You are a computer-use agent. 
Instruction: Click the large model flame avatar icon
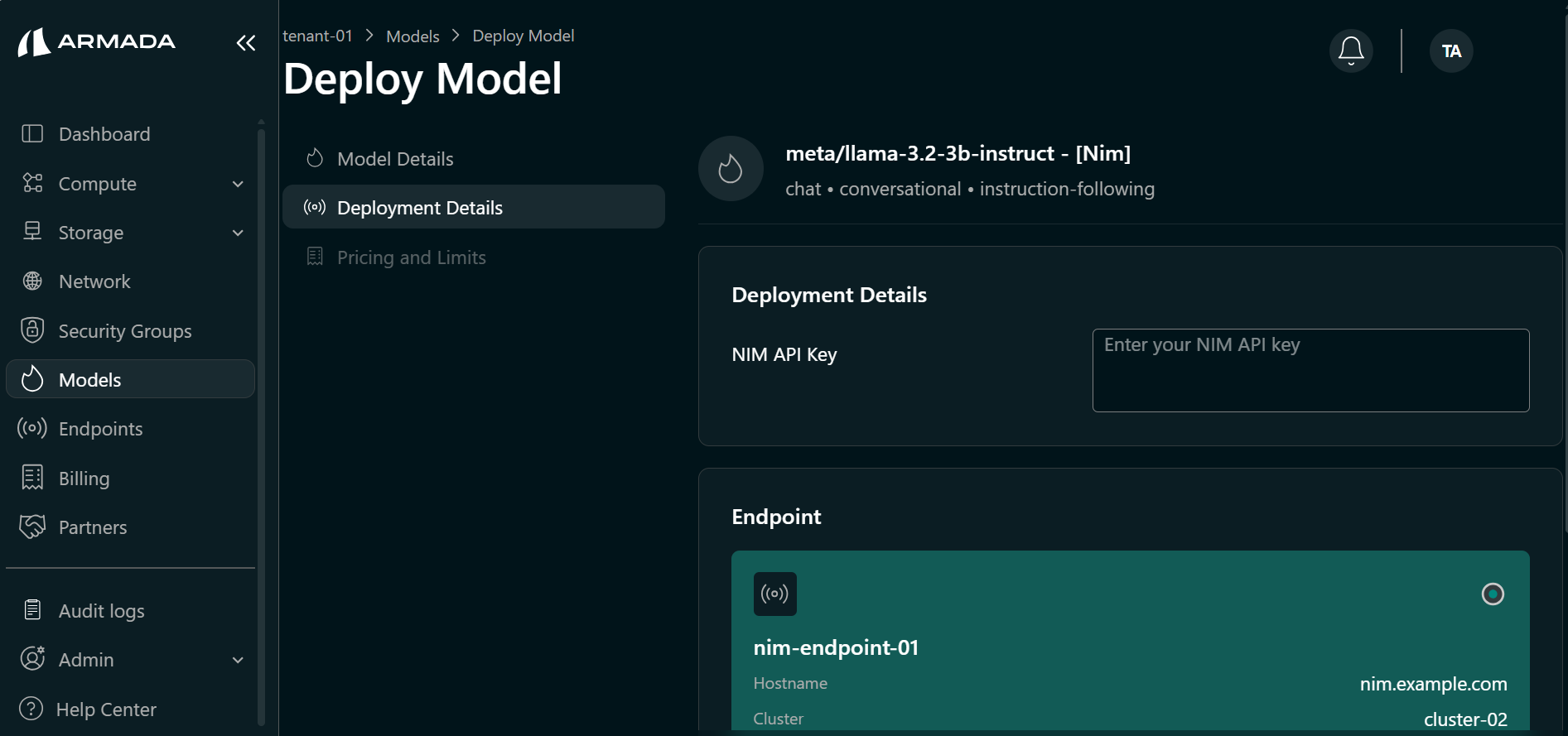[731, 169]
